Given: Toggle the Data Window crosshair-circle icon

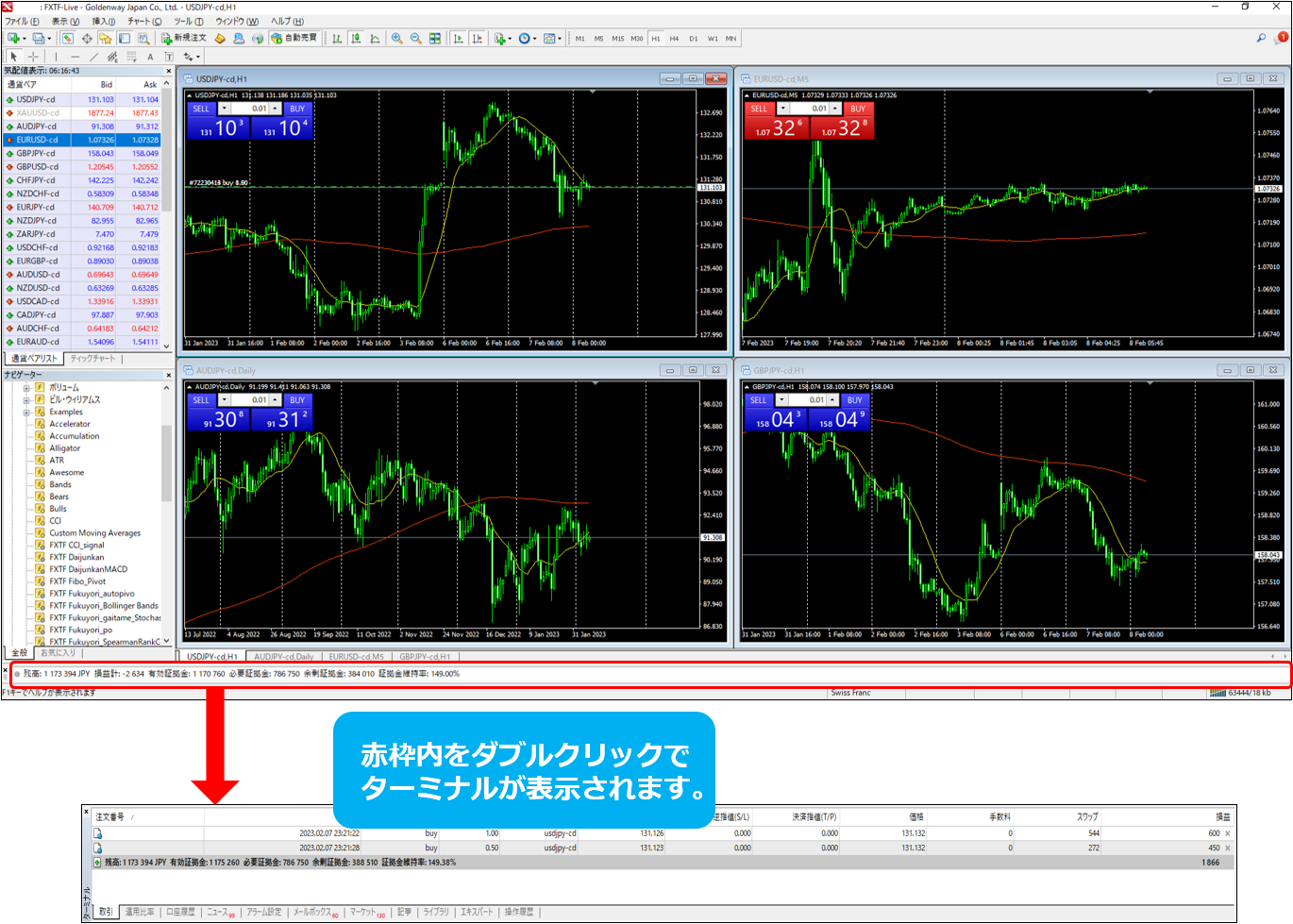Looking at the screenshot, I should point(87,39).
